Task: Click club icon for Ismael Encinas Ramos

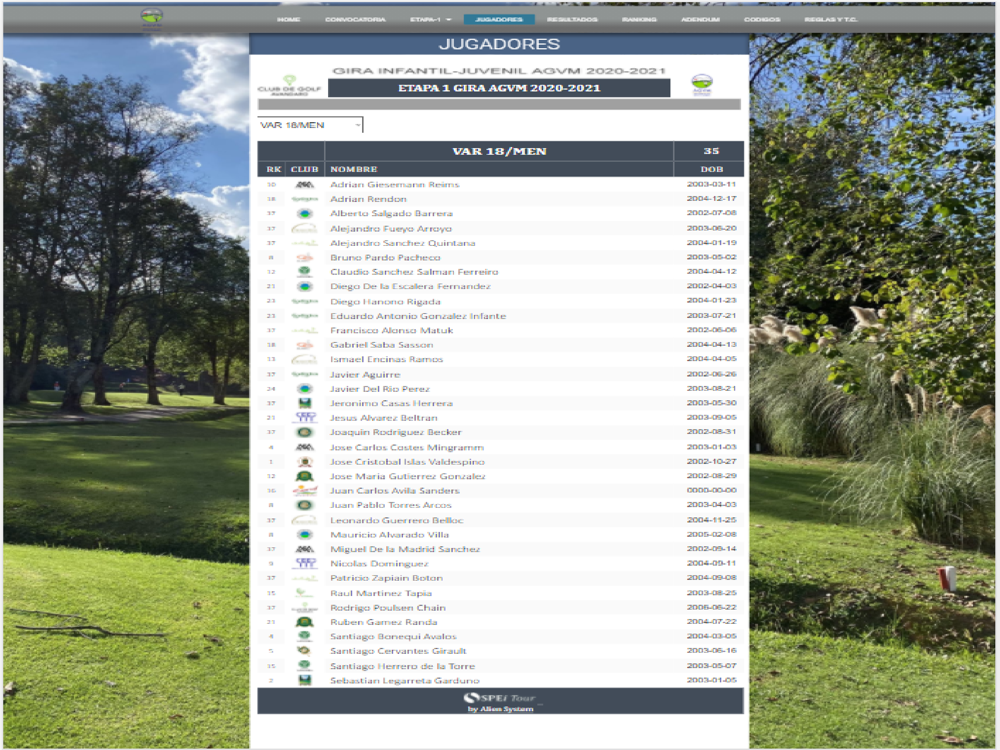Action: (x=305, y=360)
